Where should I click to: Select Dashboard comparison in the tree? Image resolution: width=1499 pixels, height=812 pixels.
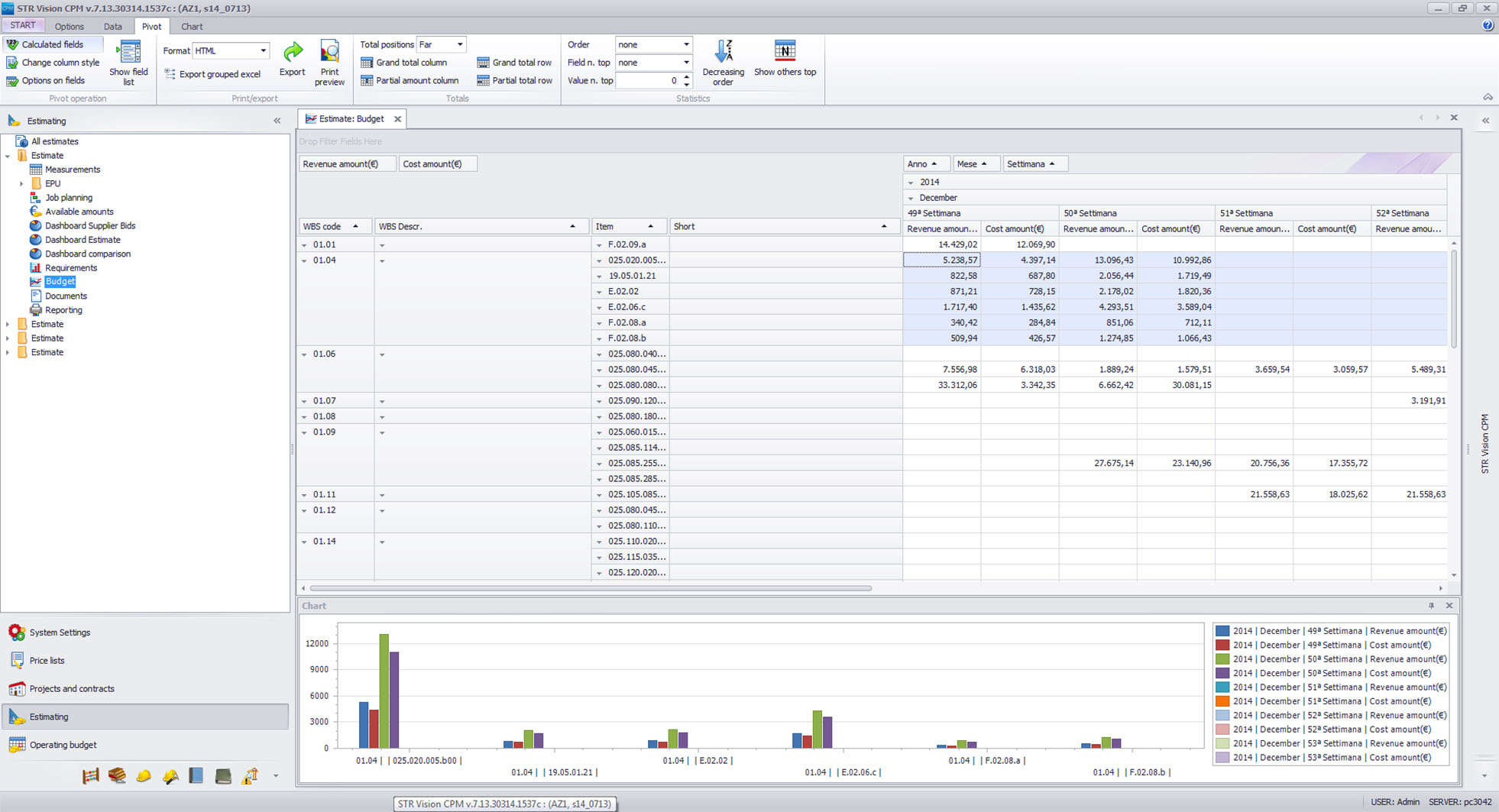[x=87, y=254]
